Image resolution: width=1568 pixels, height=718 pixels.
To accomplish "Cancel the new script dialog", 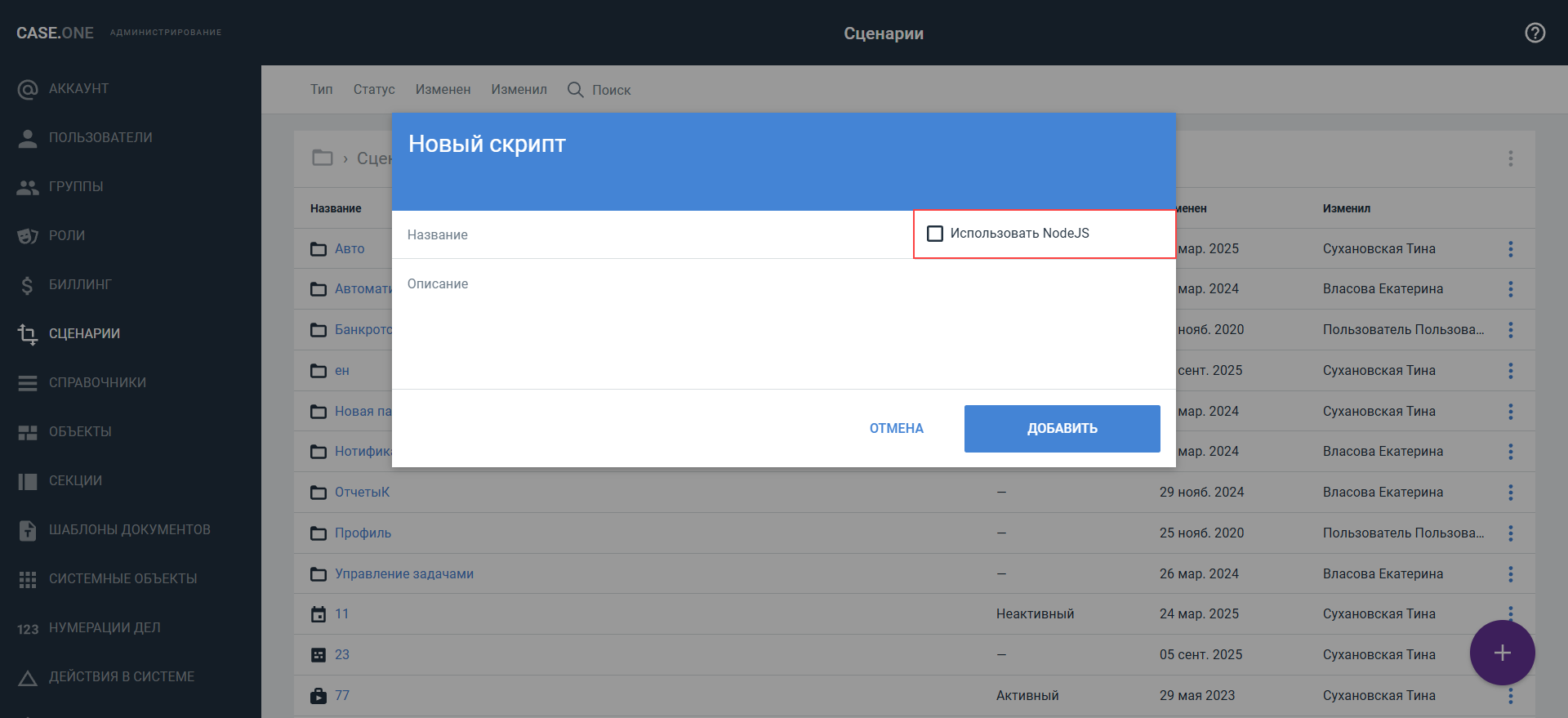I will coord(896,429).
